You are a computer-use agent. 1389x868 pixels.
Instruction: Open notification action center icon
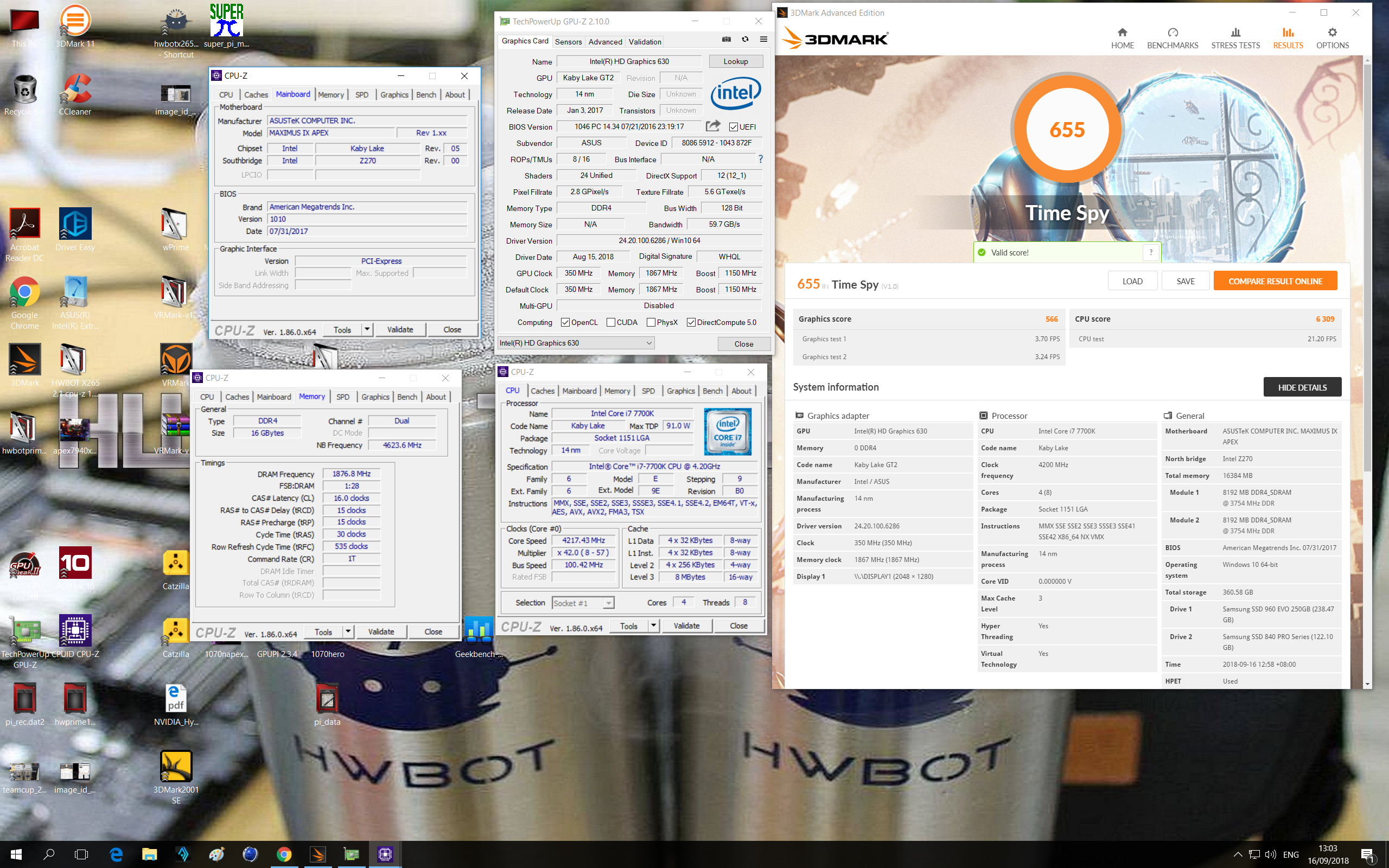[1368, 856]
